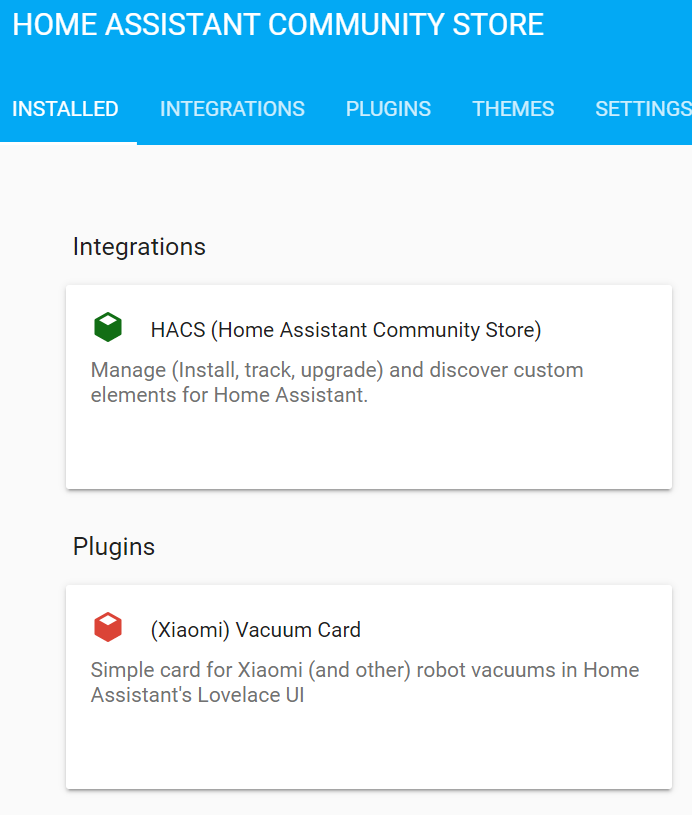Switch to the THEMES tab

click(x=513, y=109)
